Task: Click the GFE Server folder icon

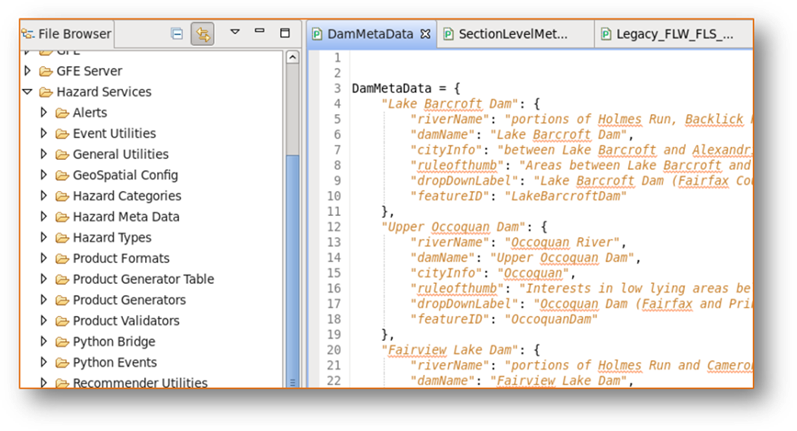Action: point(46,71)
